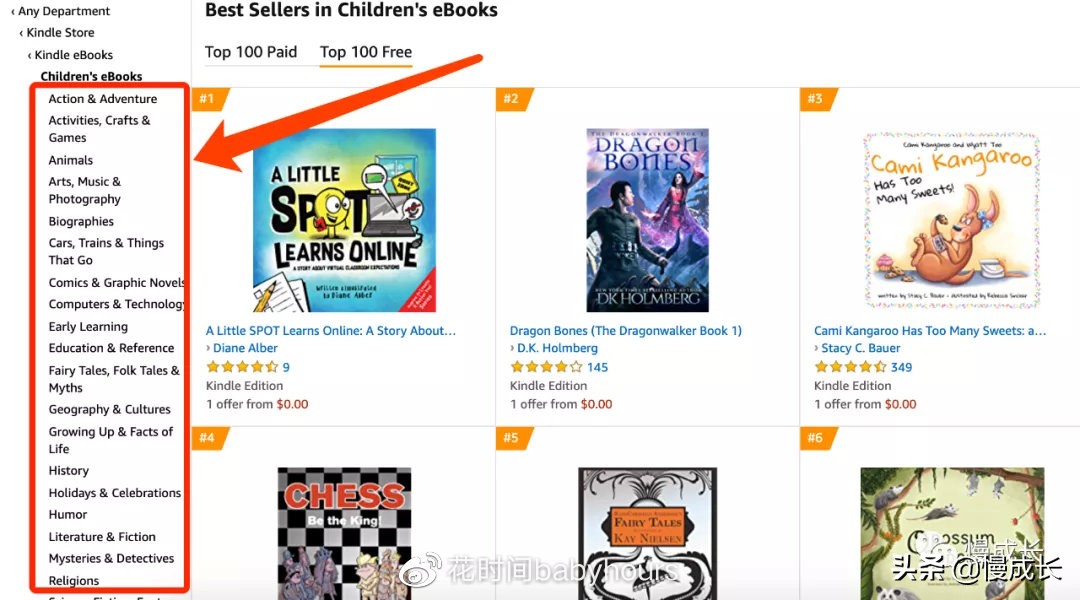Click star rating under Cami Kangaroo
The width and height of the screenshot is (1080, 600).
click(x=851, y=367)
